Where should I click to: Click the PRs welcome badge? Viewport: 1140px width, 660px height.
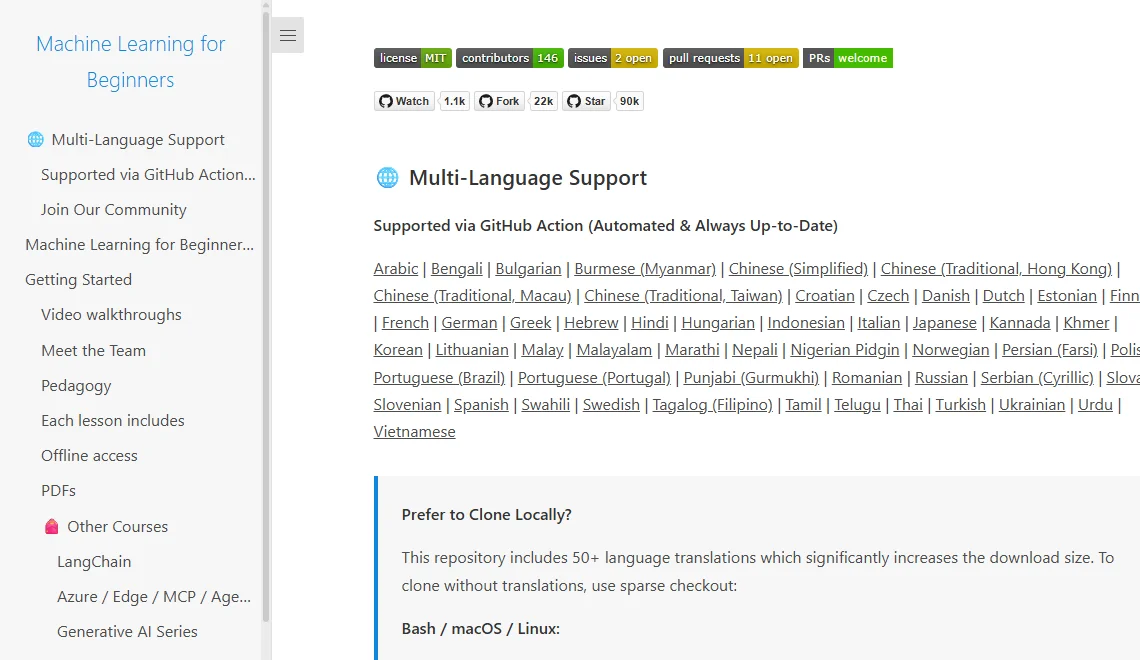pyautogui.click(x=848, y=58)
